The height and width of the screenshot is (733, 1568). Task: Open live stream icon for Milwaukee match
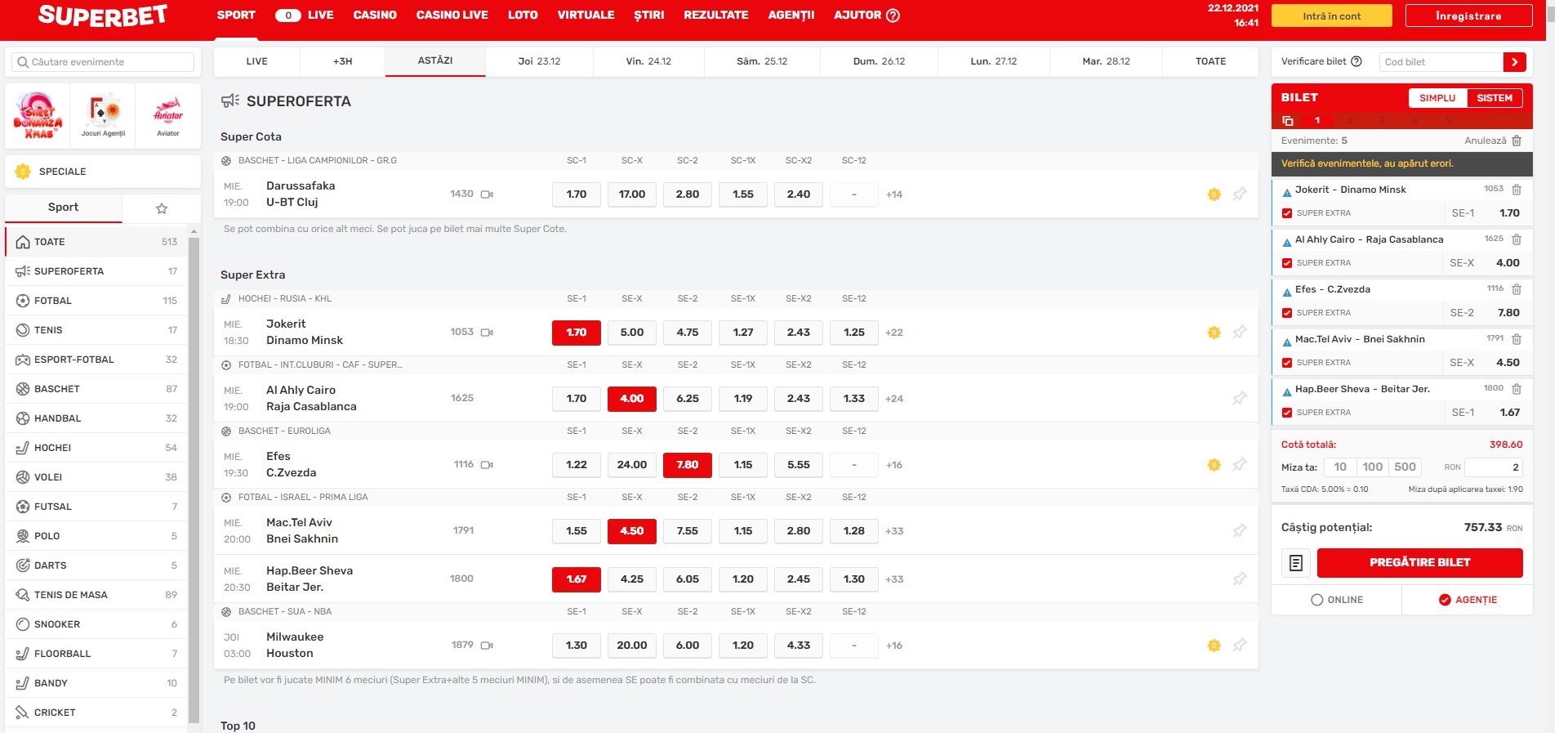(487, 646)
